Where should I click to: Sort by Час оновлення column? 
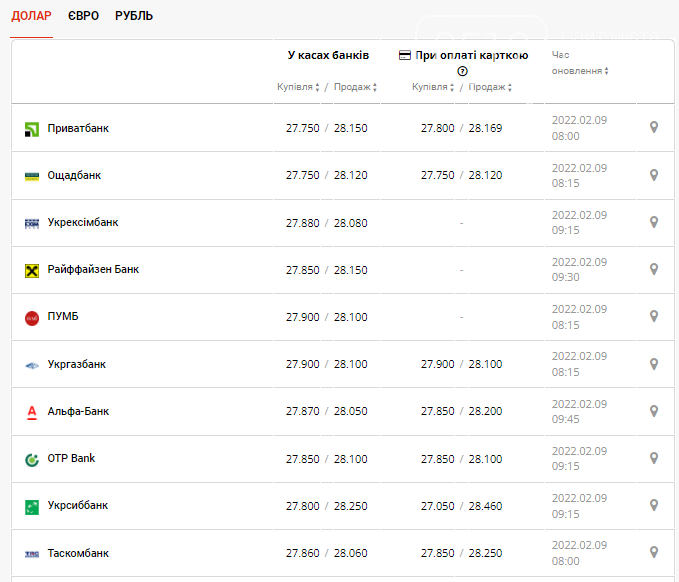point(580,63)
